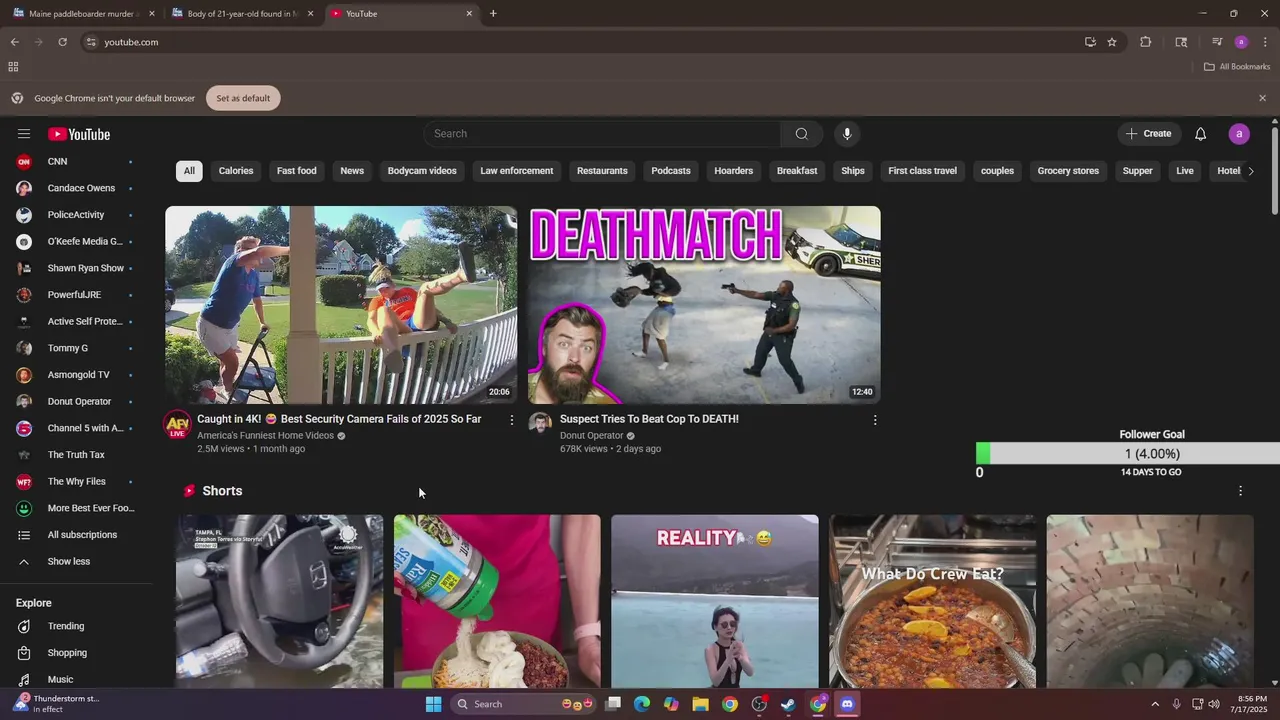Open the YouTube hamburger guide menu
Screen dimensions: 1280x720
tap(24, 134)
